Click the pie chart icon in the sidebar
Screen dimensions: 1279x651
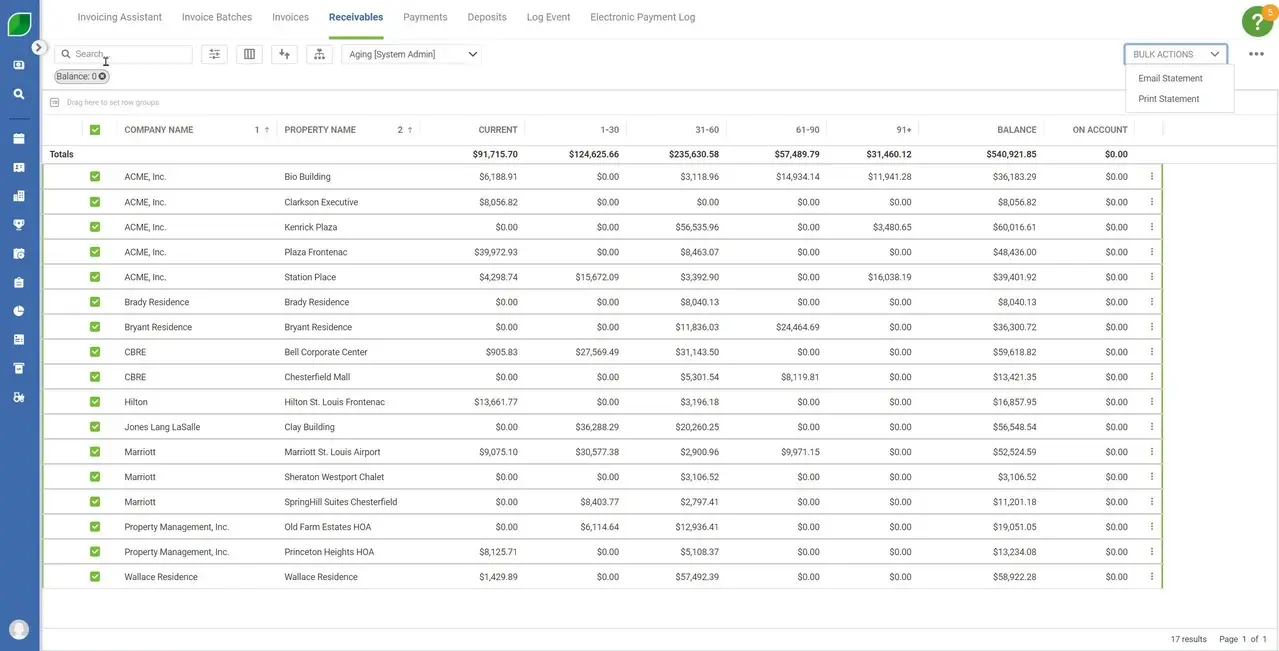pos(17,309)
